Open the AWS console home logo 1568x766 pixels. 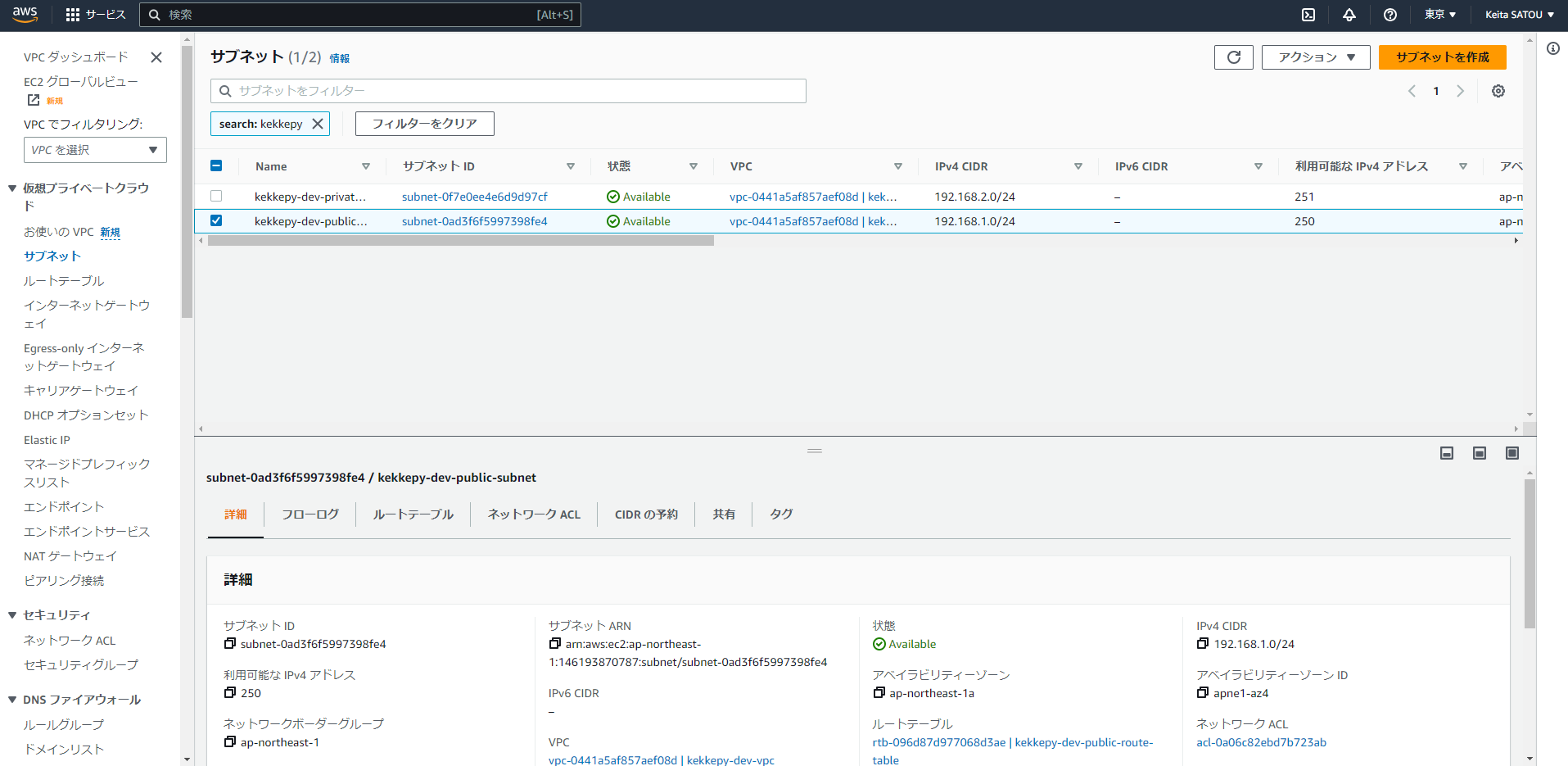coord(25,14)
